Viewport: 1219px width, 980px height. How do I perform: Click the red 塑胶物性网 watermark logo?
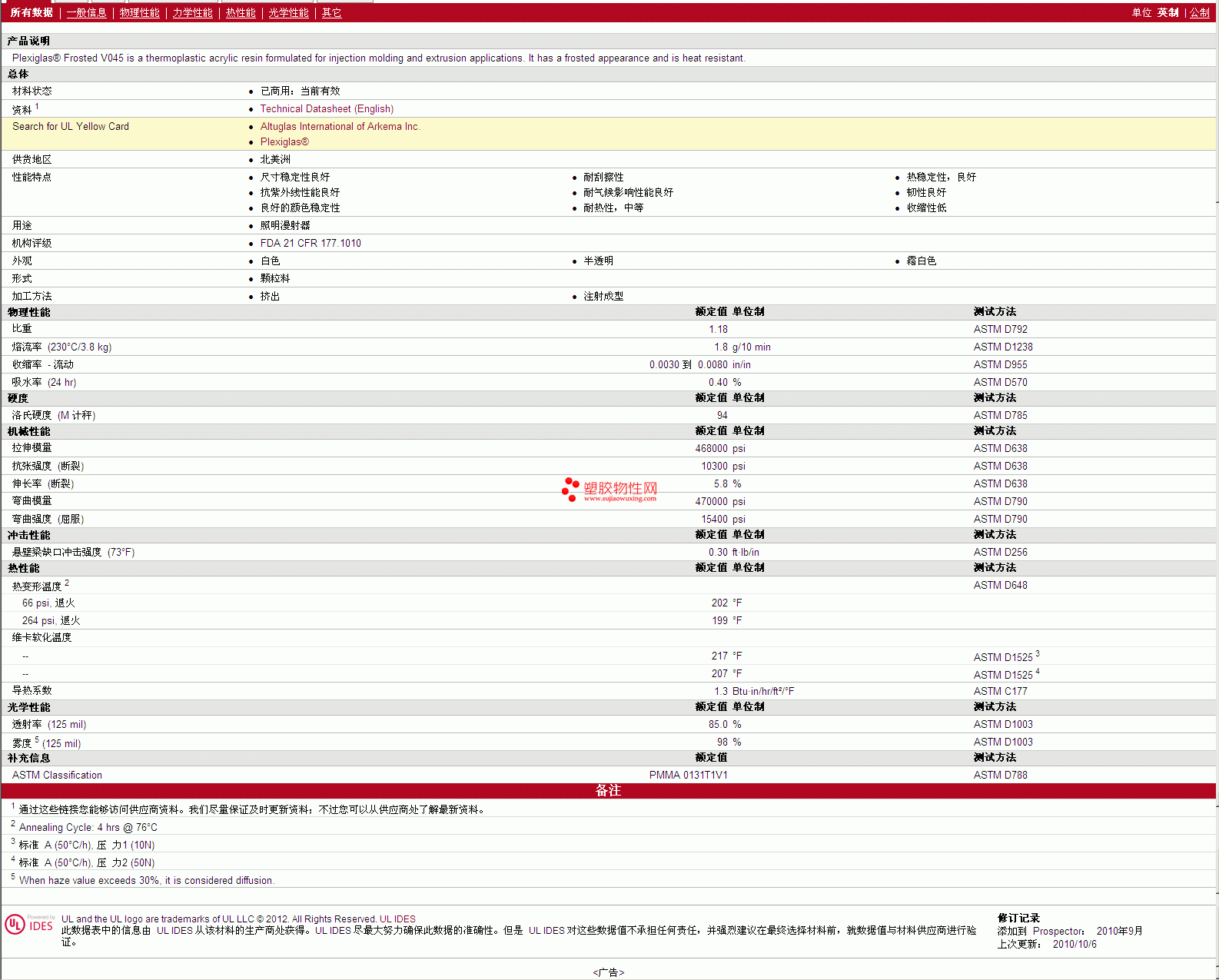609,490
